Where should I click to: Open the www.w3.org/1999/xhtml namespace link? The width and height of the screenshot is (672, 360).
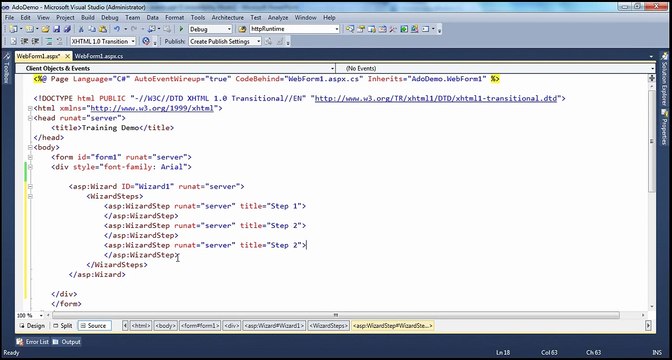coord(152,108)
